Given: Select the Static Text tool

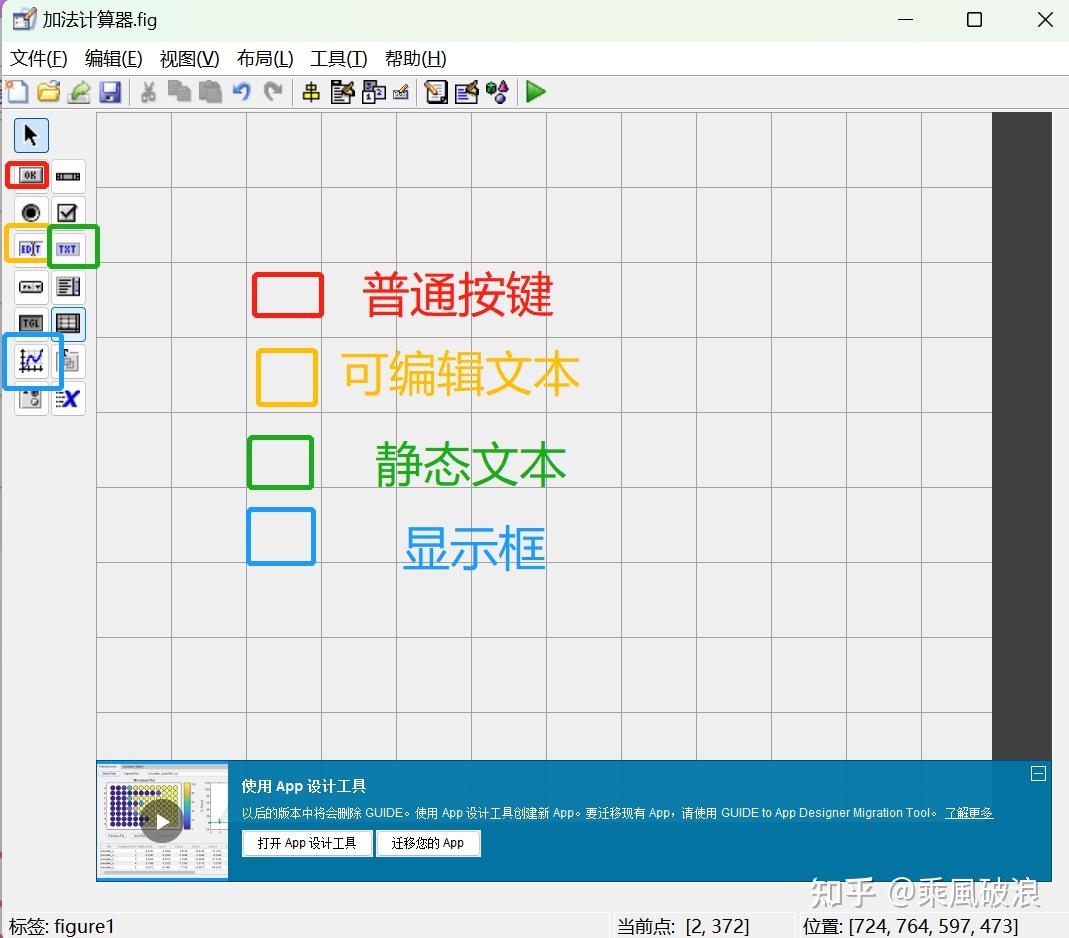Looking at the screenshot, I should 70,246.
